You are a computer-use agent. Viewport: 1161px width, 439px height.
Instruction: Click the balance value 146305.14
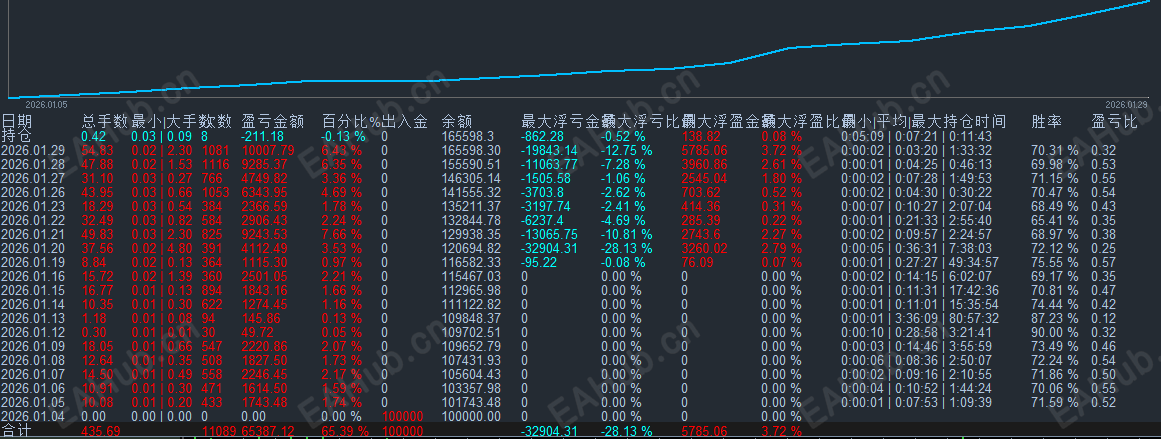[471, 178]
